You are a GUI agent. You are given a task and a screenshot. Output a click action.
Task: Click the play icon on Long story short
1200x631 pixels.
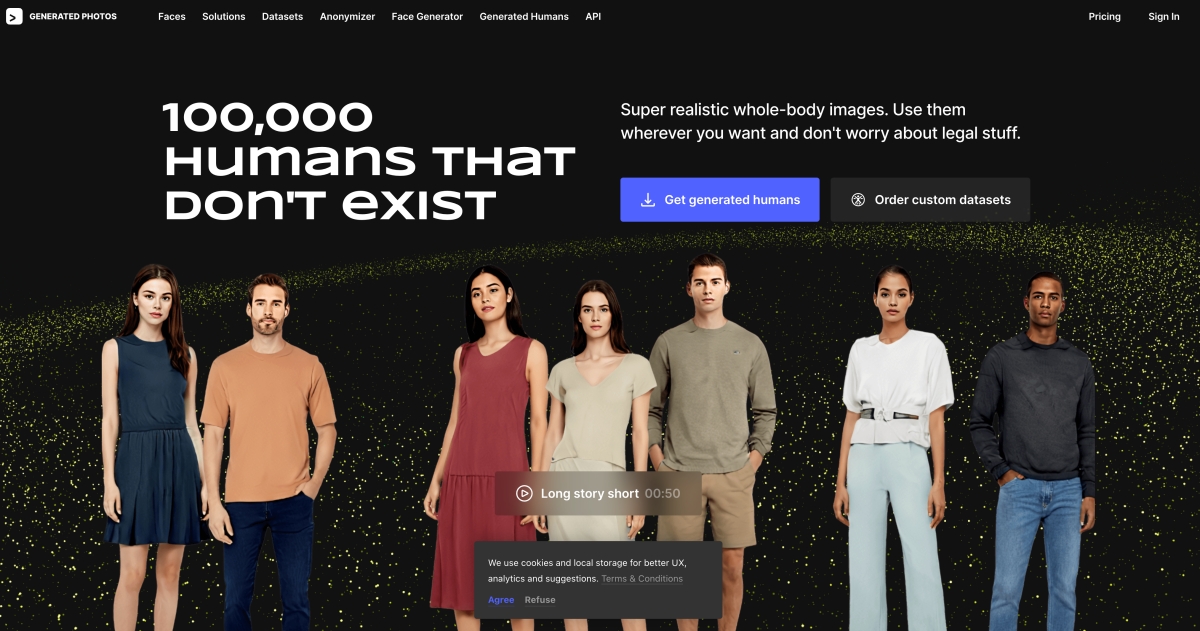524,493
